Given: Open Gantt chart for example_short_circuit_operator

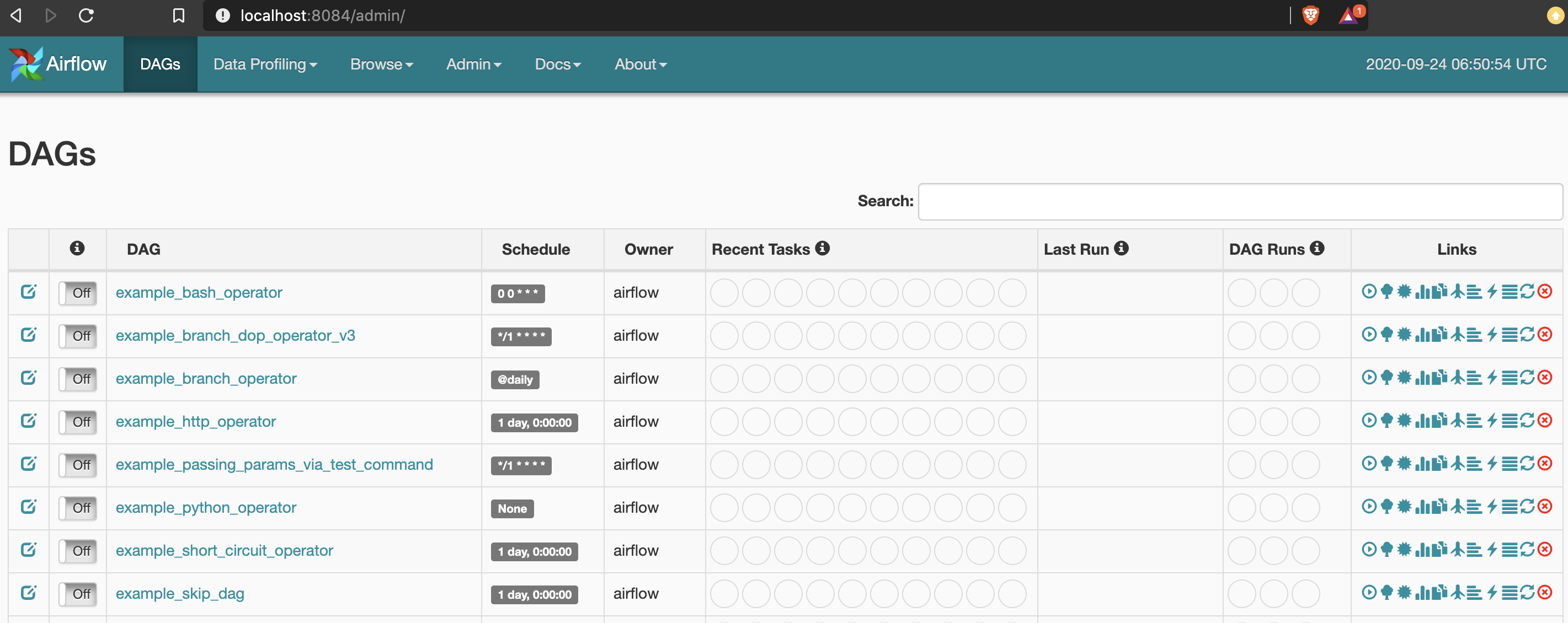Looking at the screenshot, I should coord(1474,550).
